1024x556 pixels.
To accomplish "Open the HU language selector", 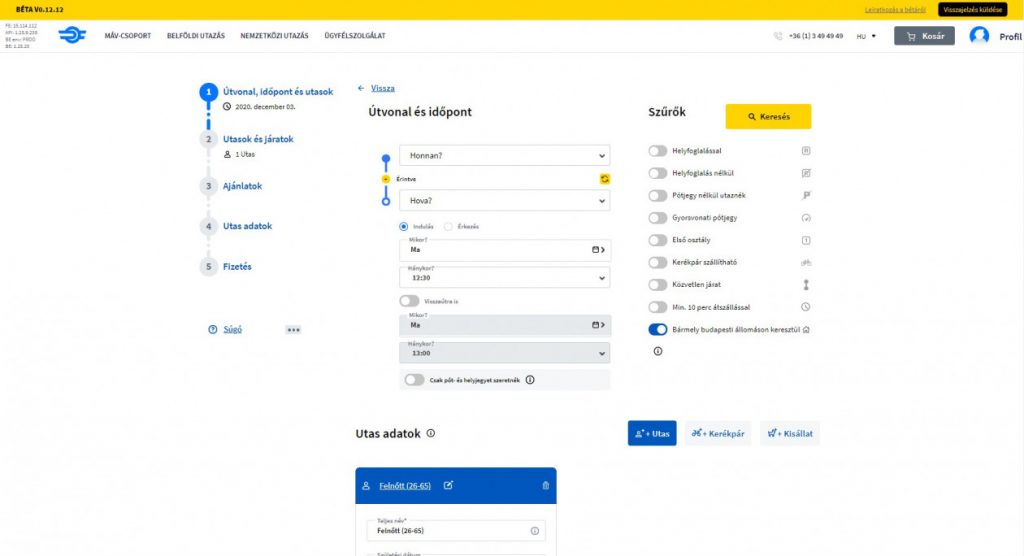I will [x=866, y=36].
